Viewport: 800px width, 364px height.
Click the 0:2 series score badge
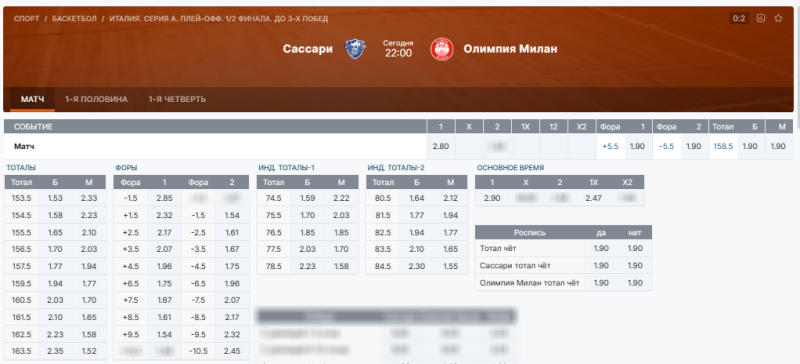739,18
